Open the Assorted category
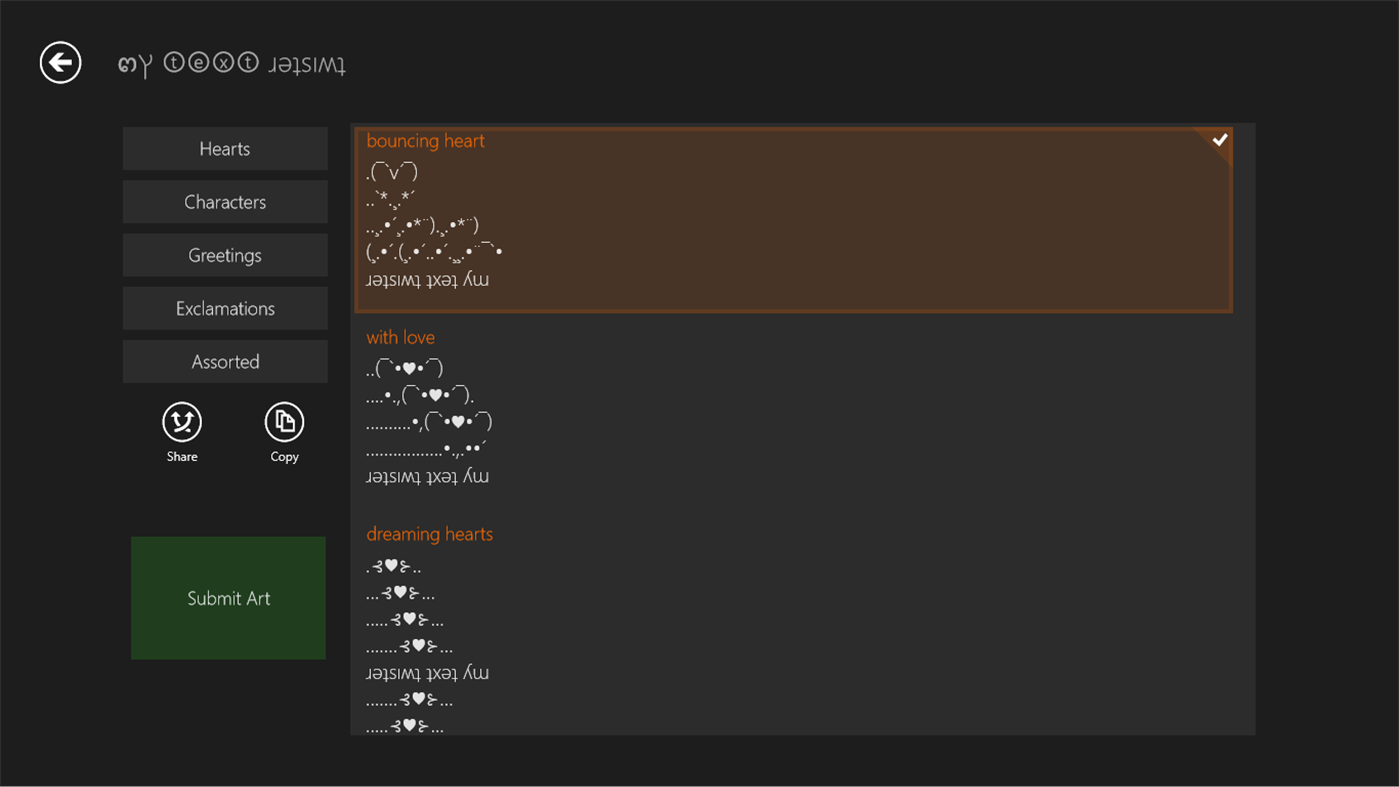Image resolution: width=1399 pixels, height=787 pixels. click(224, 361)
